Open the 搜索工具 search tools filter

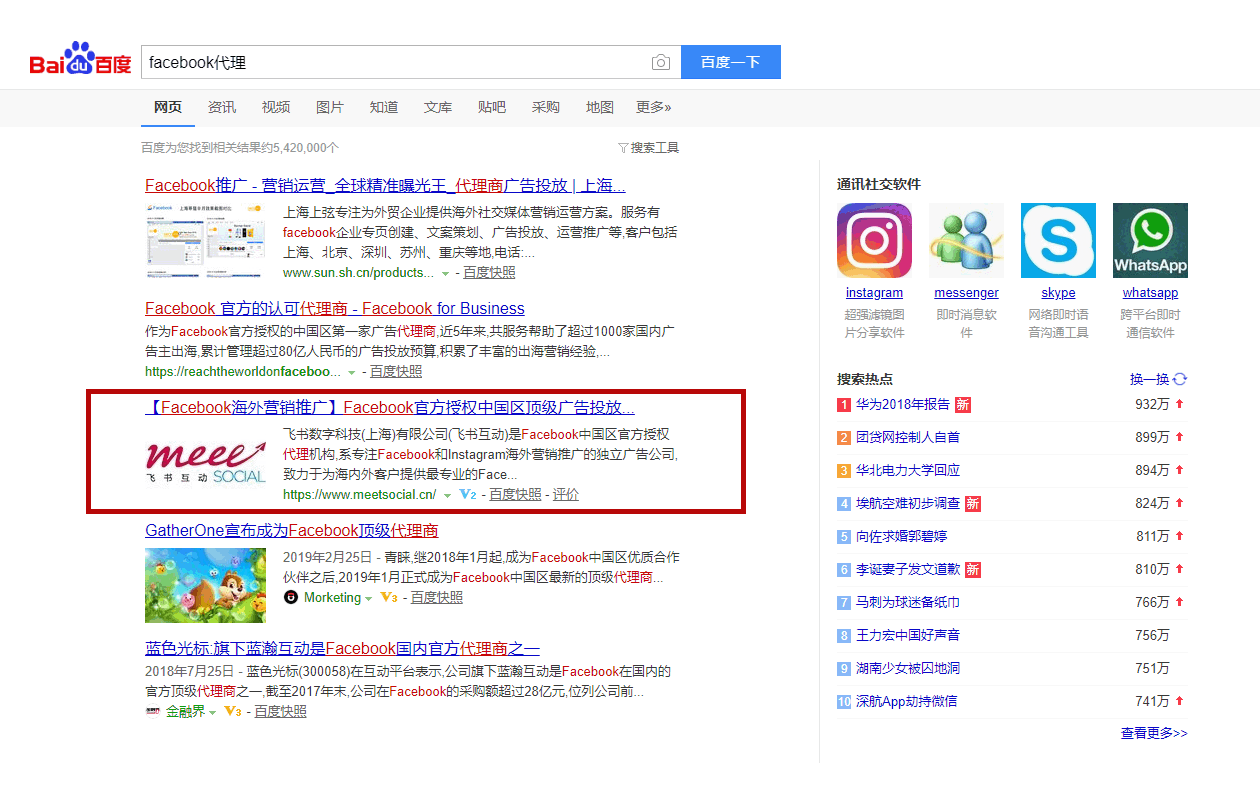coord(649,148)
